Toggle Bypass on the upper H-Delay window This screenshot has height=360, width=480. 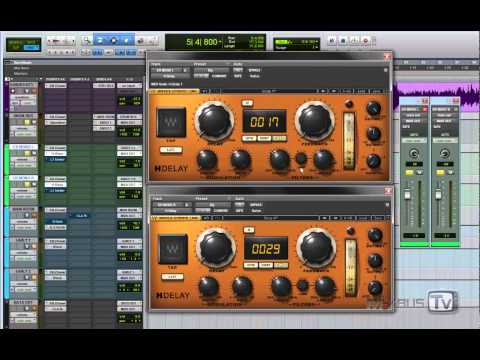coord(255,70)
